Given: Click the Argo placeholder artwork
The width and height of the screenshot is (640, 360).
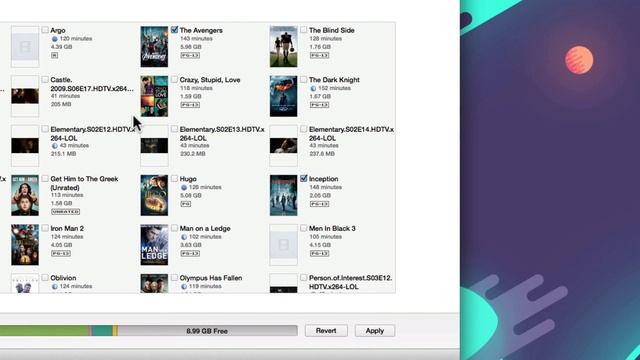Looking at the screenshot, I should 25,47.
